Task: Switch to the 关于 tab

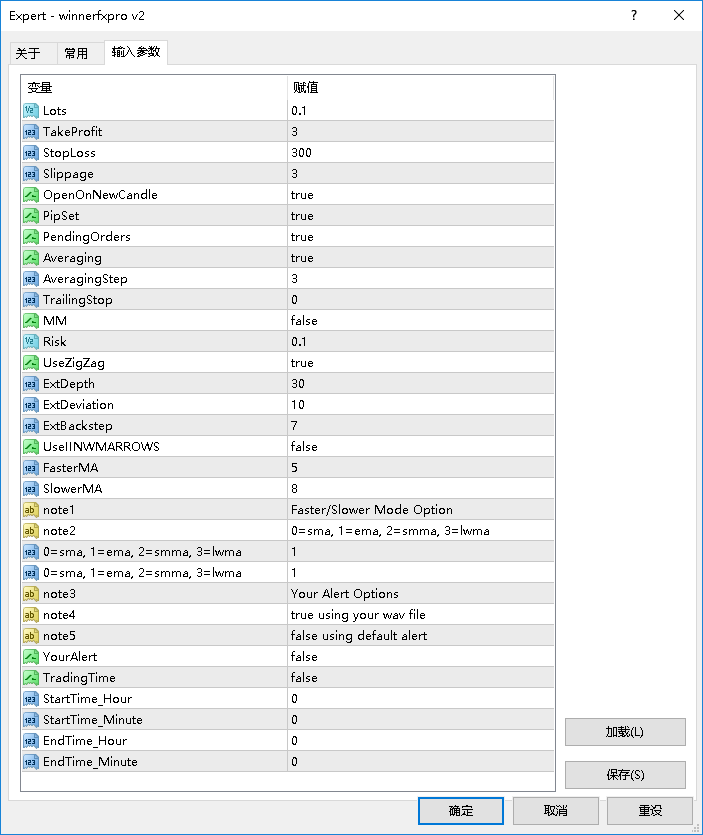Action: (x=28, y=53)
